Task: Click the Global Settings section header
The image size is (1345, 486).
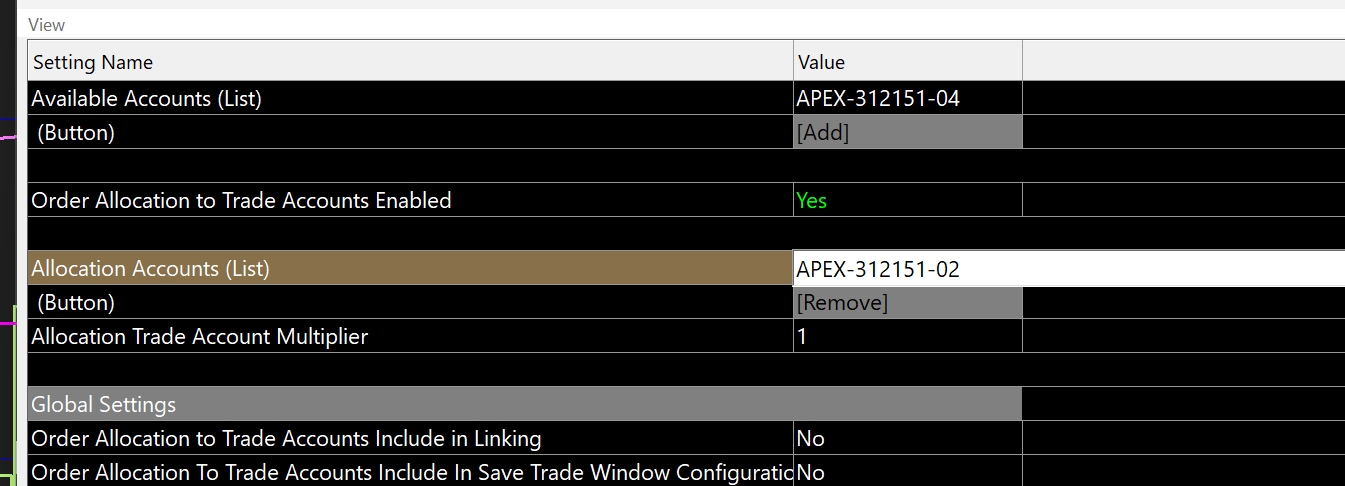Action: point(525,404)
